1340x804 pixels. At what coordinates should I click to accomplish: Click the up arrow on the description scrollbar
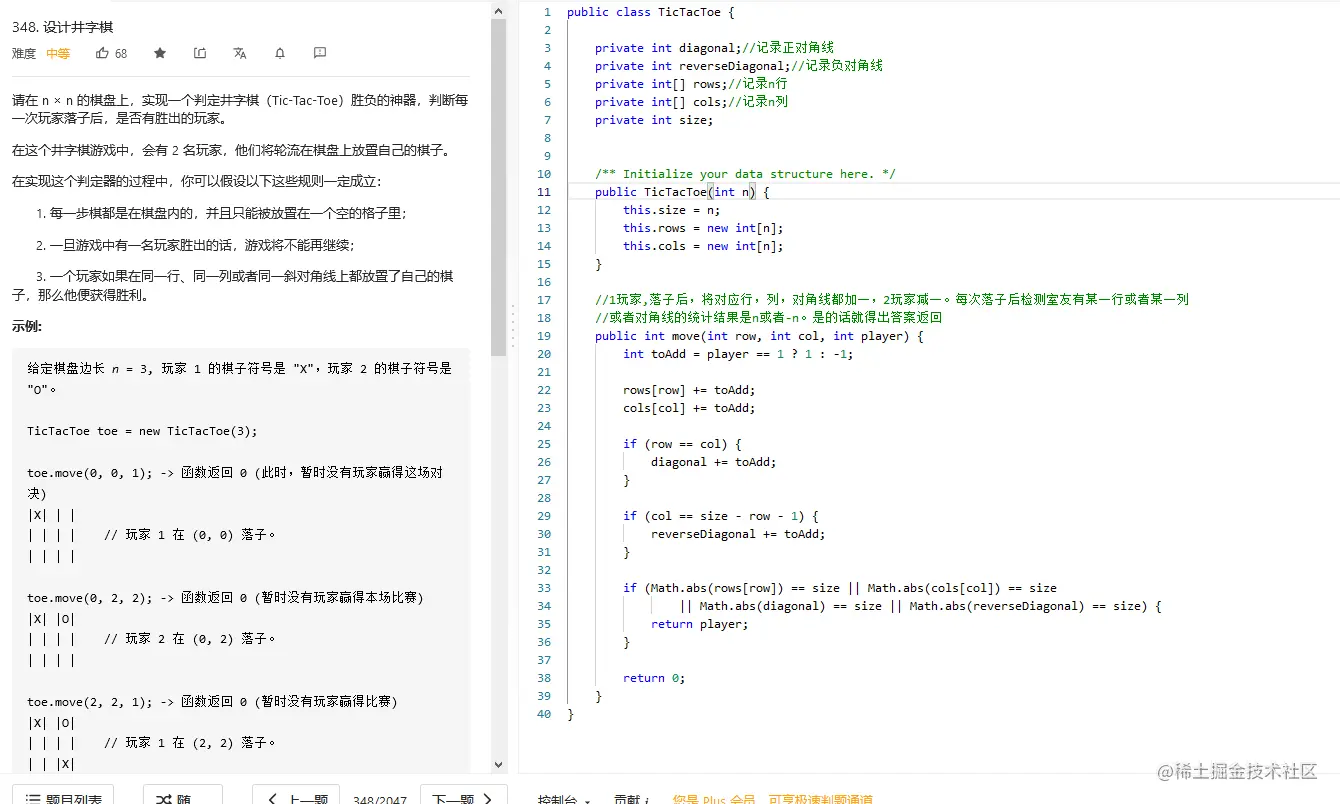click(x=498, y=10)
